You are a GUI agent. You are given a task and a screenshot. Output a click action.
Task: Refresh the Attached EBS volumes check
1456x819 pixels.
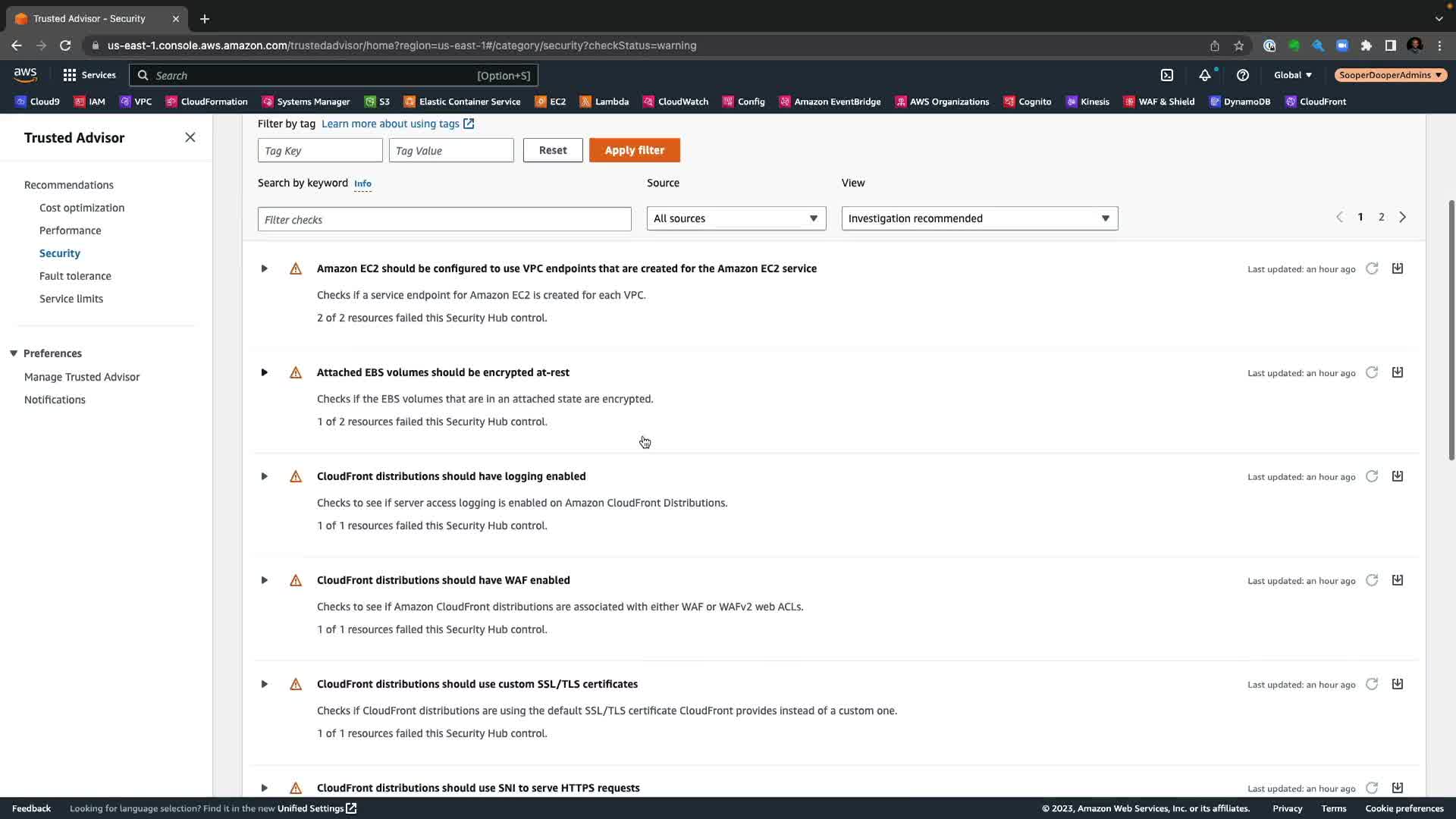(x=1372, y=372)
